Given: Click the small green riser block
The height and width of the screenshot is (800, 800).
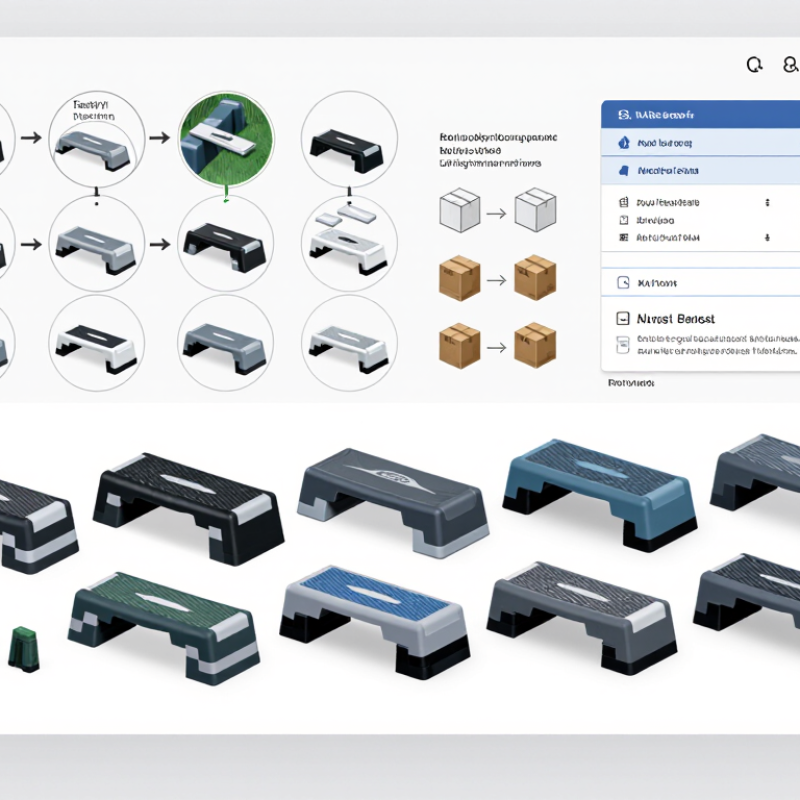Looking at the screenshot, I should pyautogui.click(x=24, y=648).
